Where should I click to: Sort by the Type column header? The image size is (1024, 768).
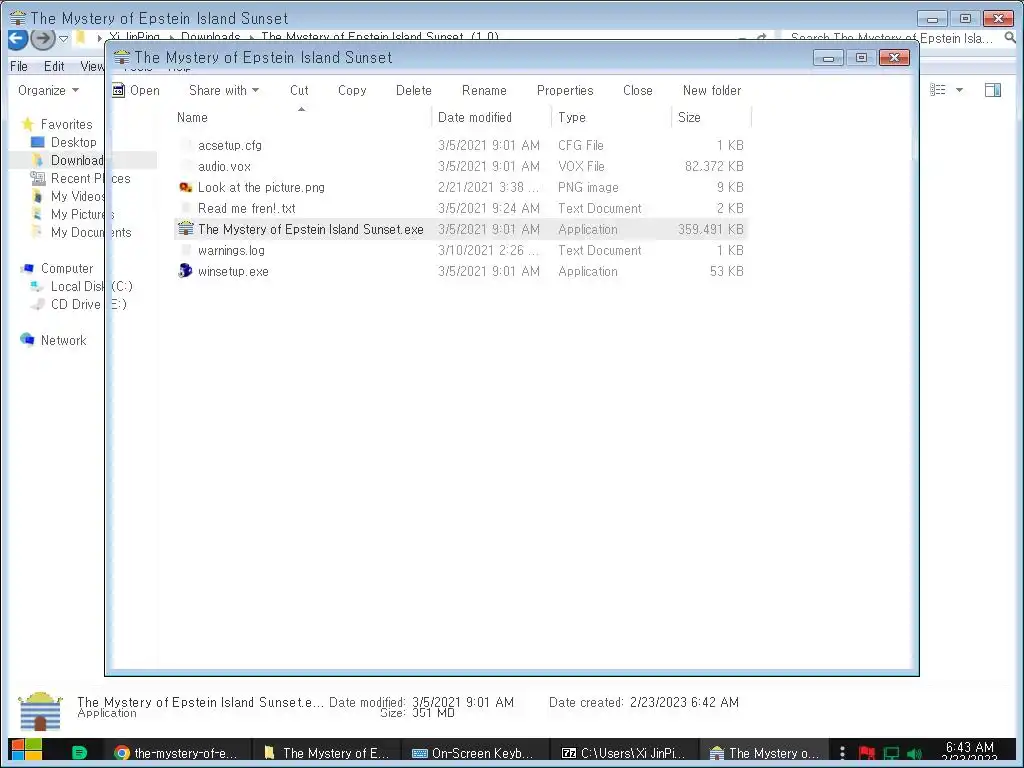pyautogui.click(x=571, y=118)
